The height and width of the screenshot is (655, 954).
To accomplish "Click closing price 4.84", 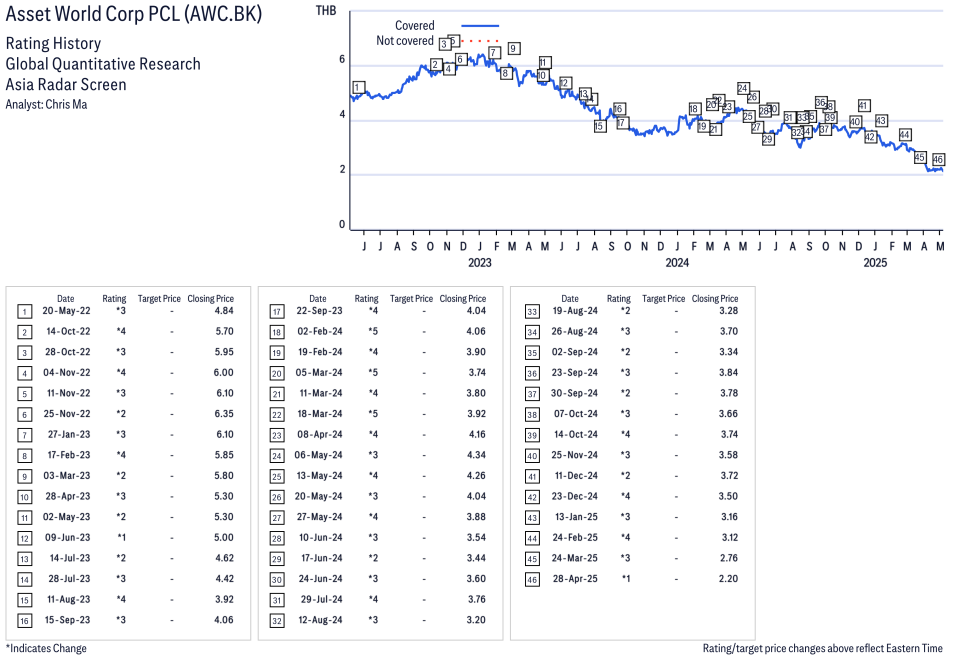I will click(225, 311).
